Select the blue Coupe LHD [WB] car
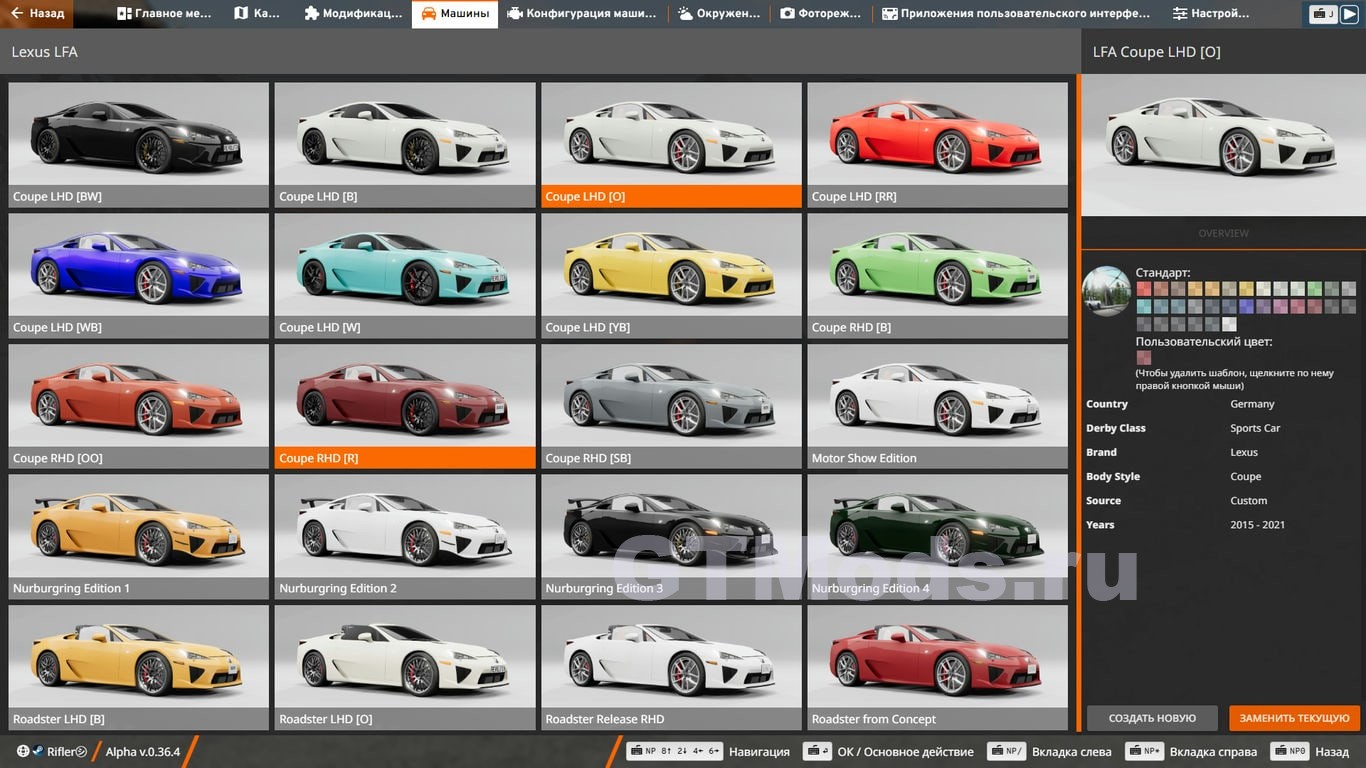Screen dimensions: 1366x768 (x=139, y=276)
